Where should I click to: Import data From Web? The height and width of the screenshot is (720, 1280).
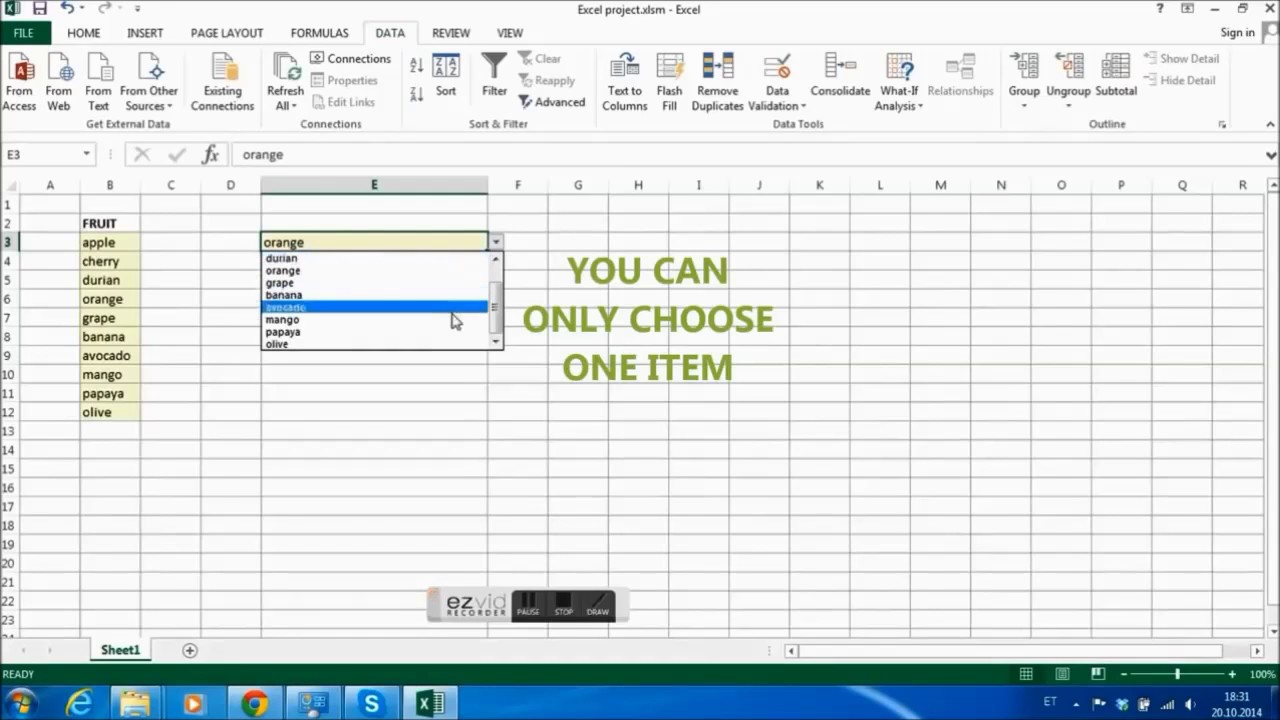point(59,82)
